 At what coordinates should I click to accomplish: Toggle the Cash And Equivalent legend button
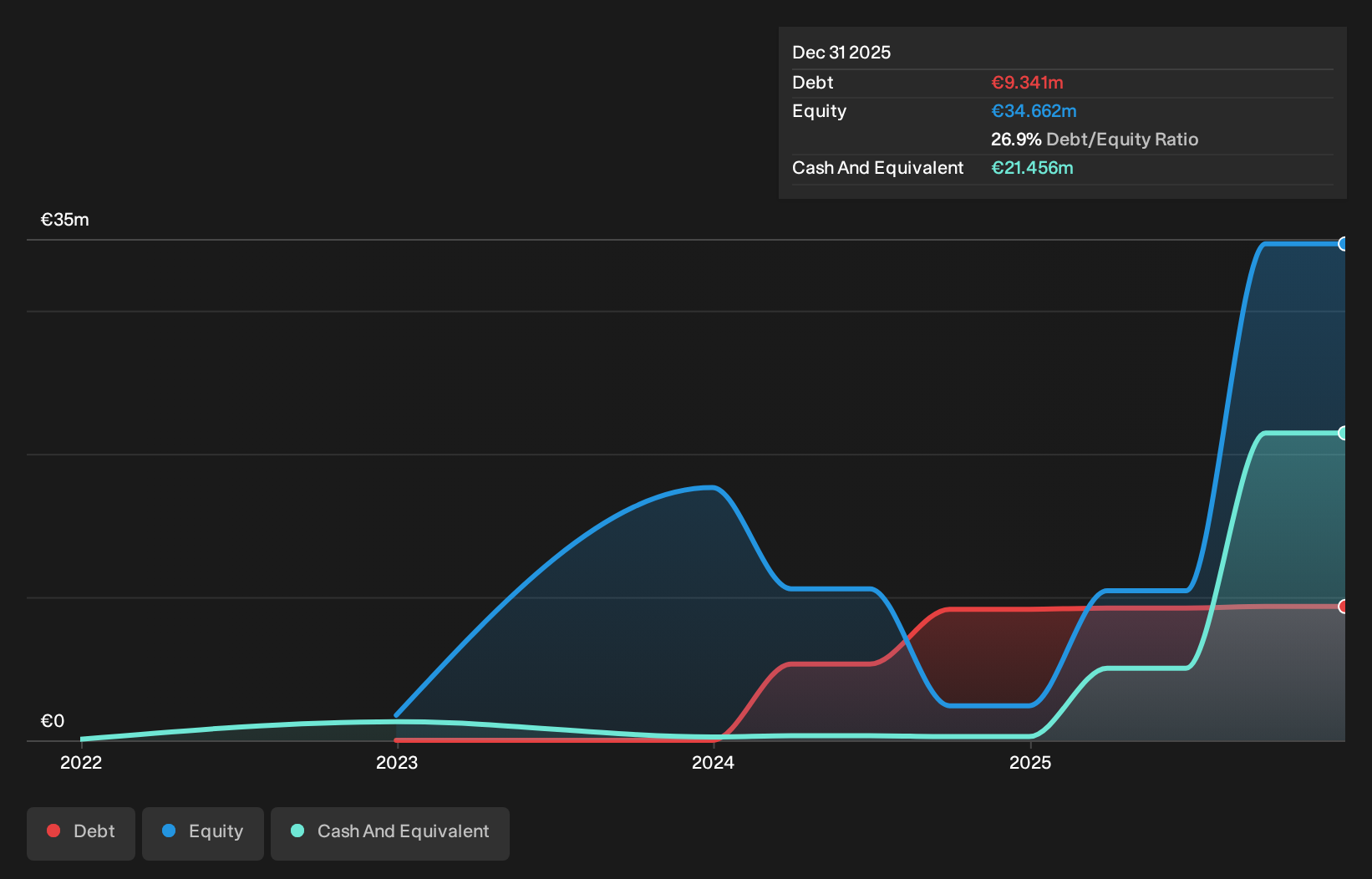[x=390, y=833]
